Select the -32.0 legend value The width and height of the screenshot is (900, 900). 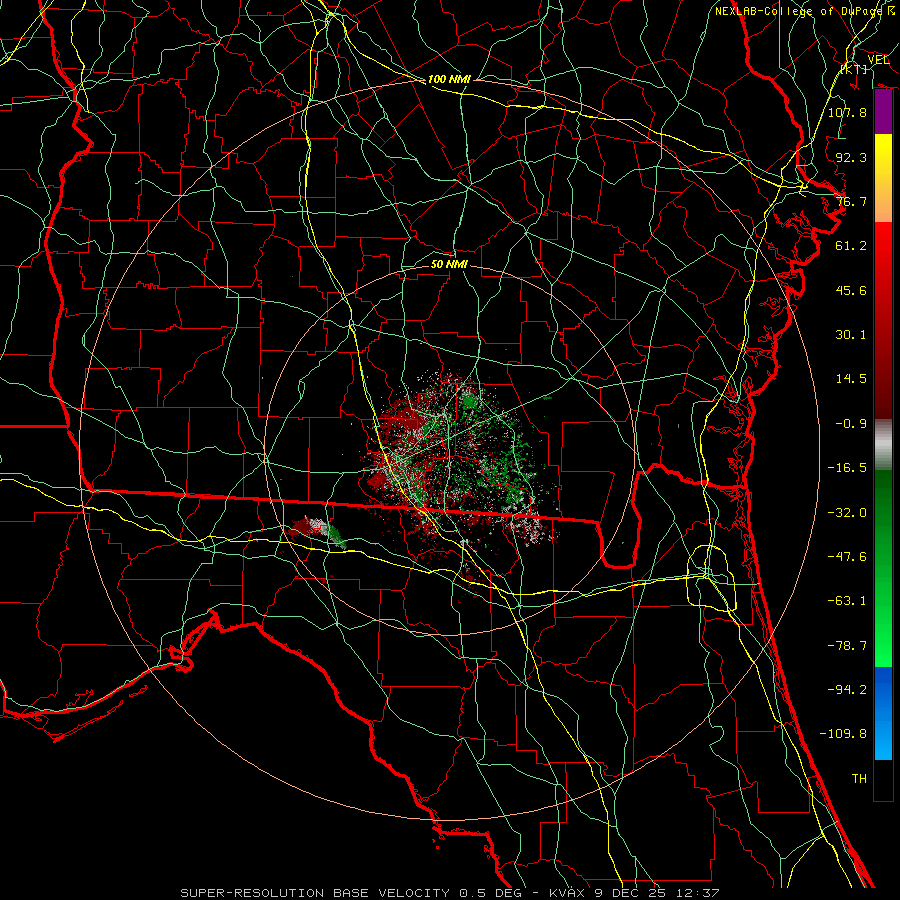pos(847,513)
